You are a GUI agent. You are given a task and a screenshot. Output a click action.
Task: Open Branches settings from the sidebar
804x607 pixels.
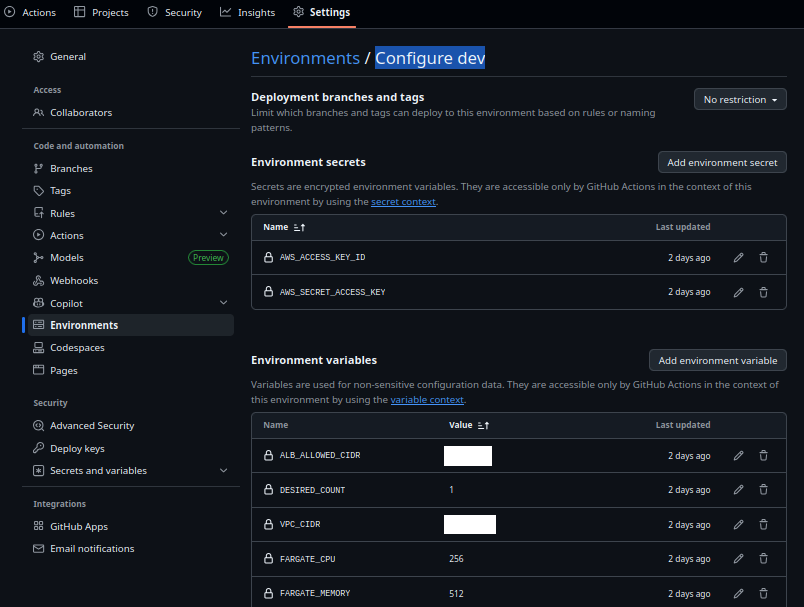(x=69, y=168)
